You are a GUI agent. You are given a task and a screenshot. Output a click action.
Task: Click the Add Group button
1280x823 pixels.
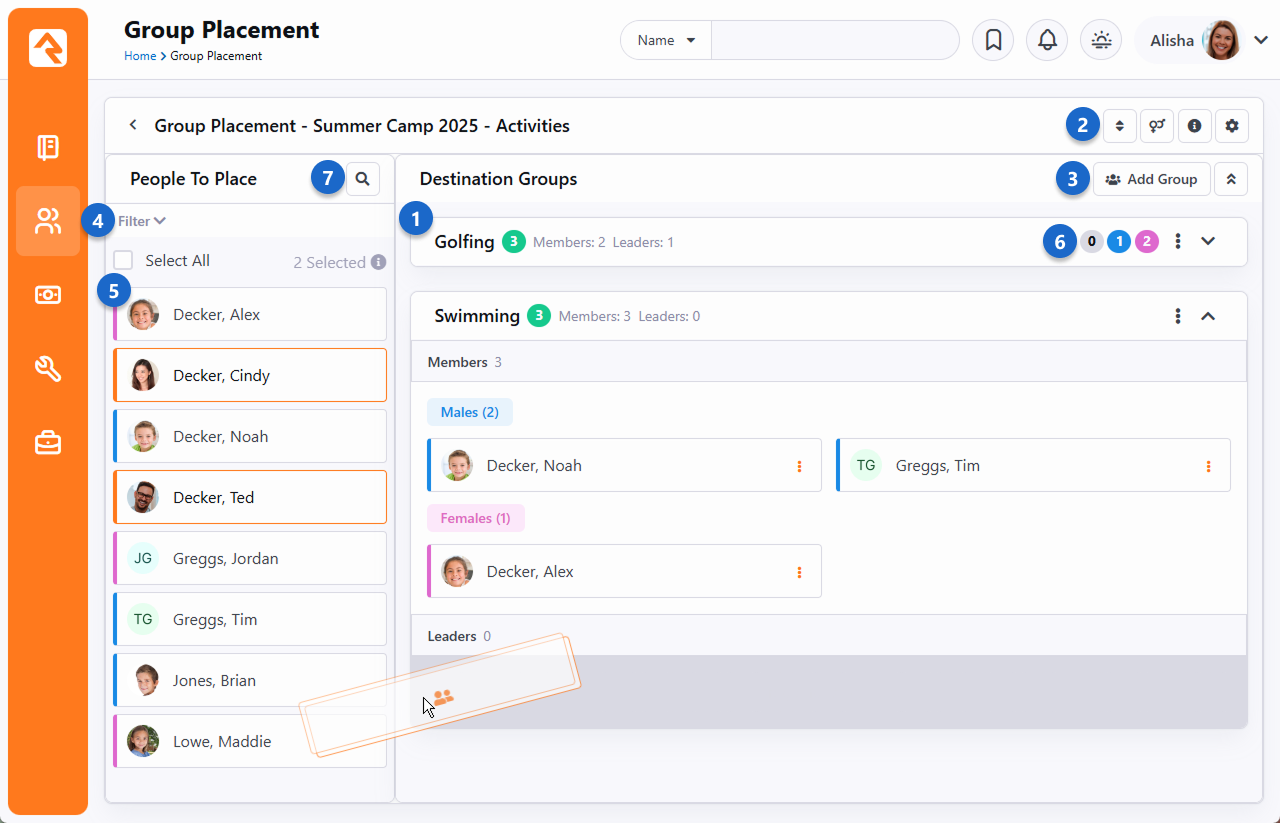pos(1151,179)
